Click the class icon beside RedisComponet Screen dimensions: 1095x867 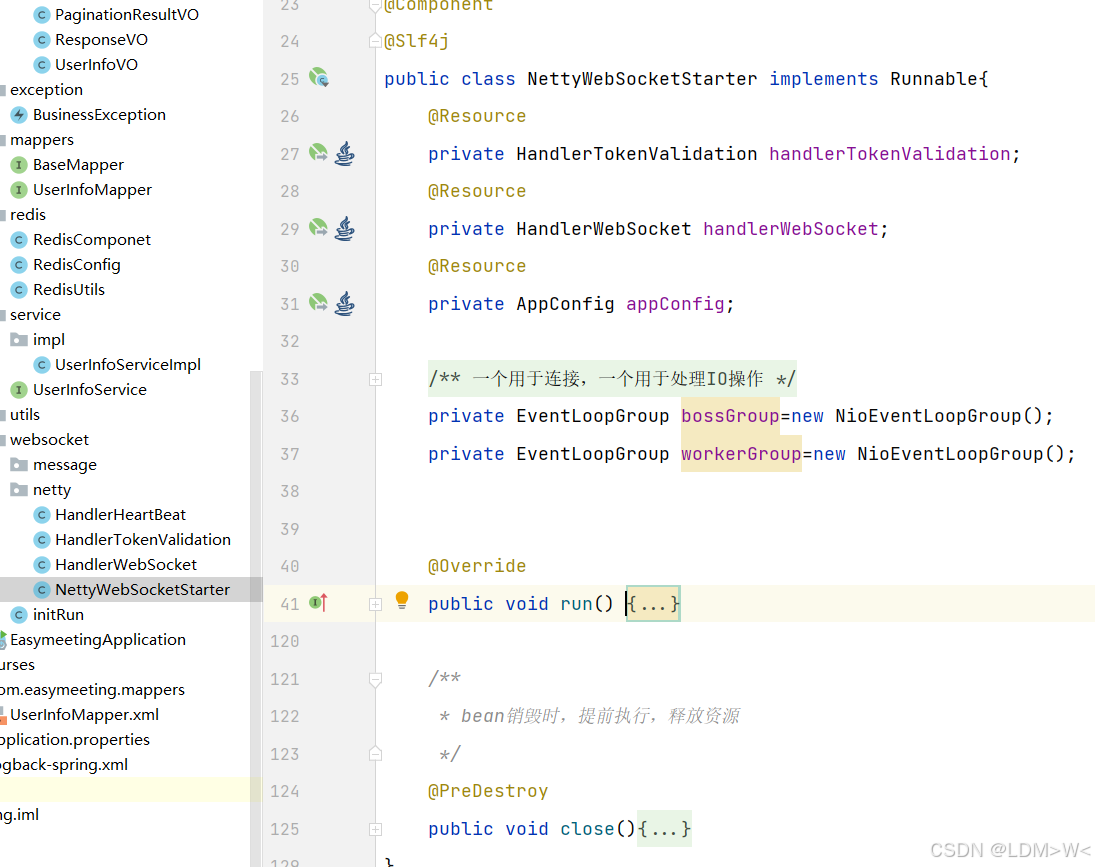click(20, 239)
